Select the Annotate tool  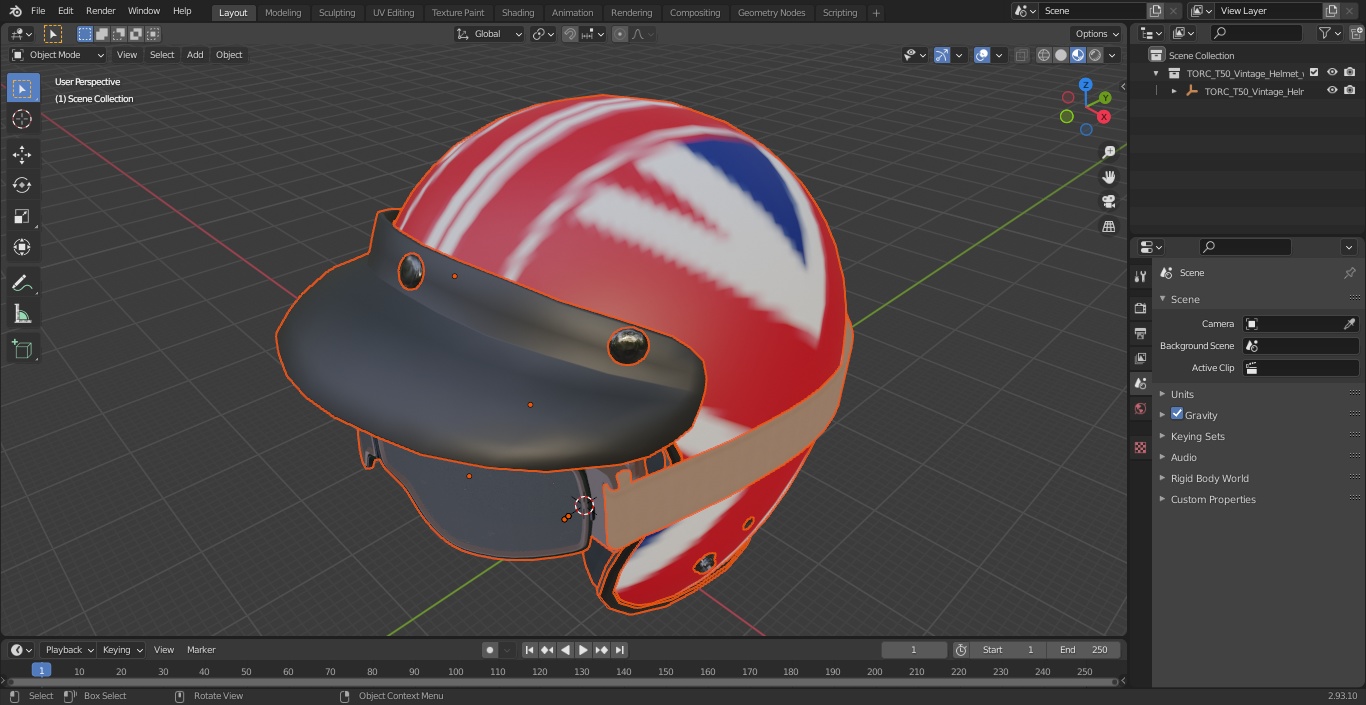pos(22,283)
